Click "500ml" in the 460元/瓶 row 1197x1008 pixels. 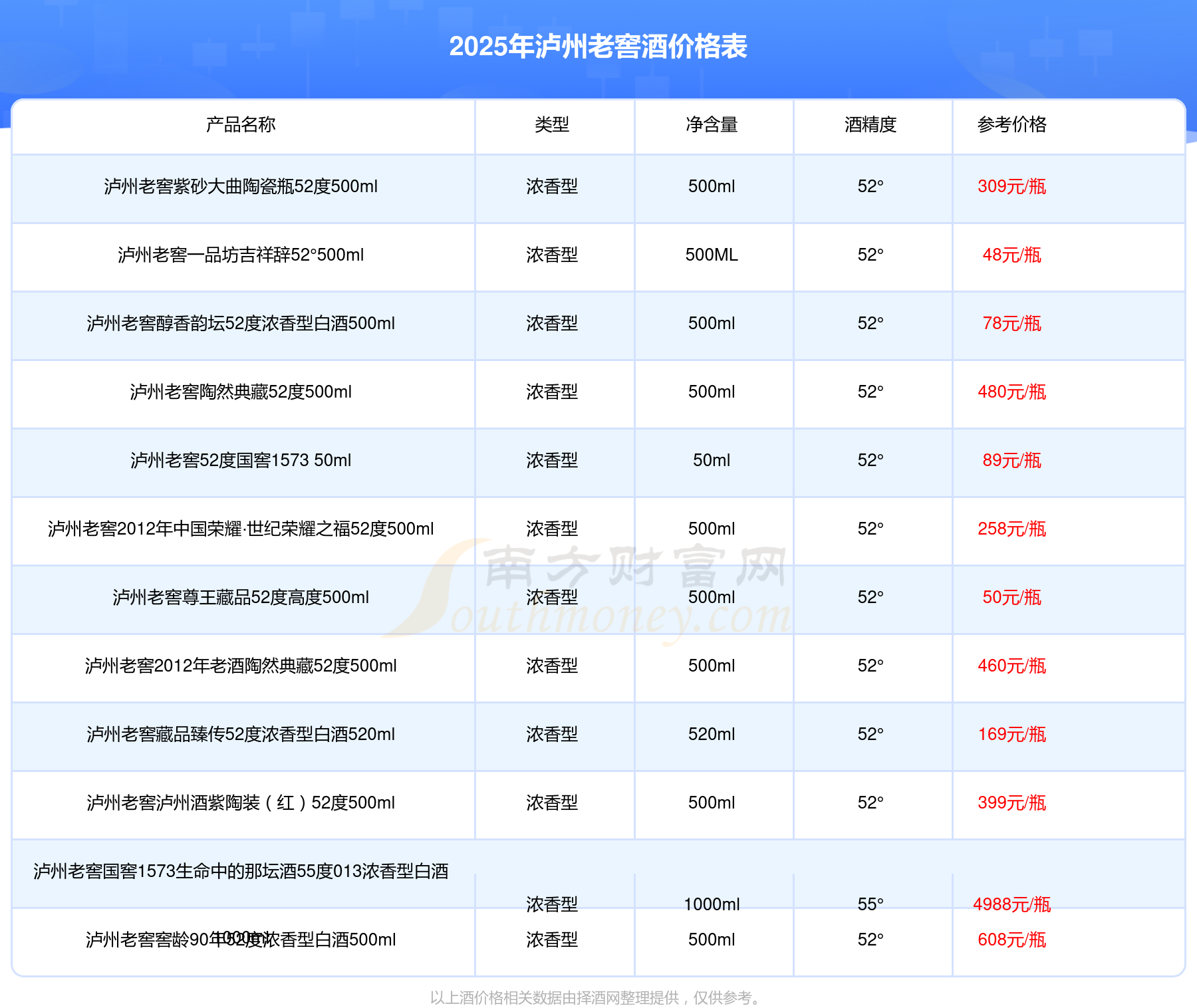click(712, 666)
